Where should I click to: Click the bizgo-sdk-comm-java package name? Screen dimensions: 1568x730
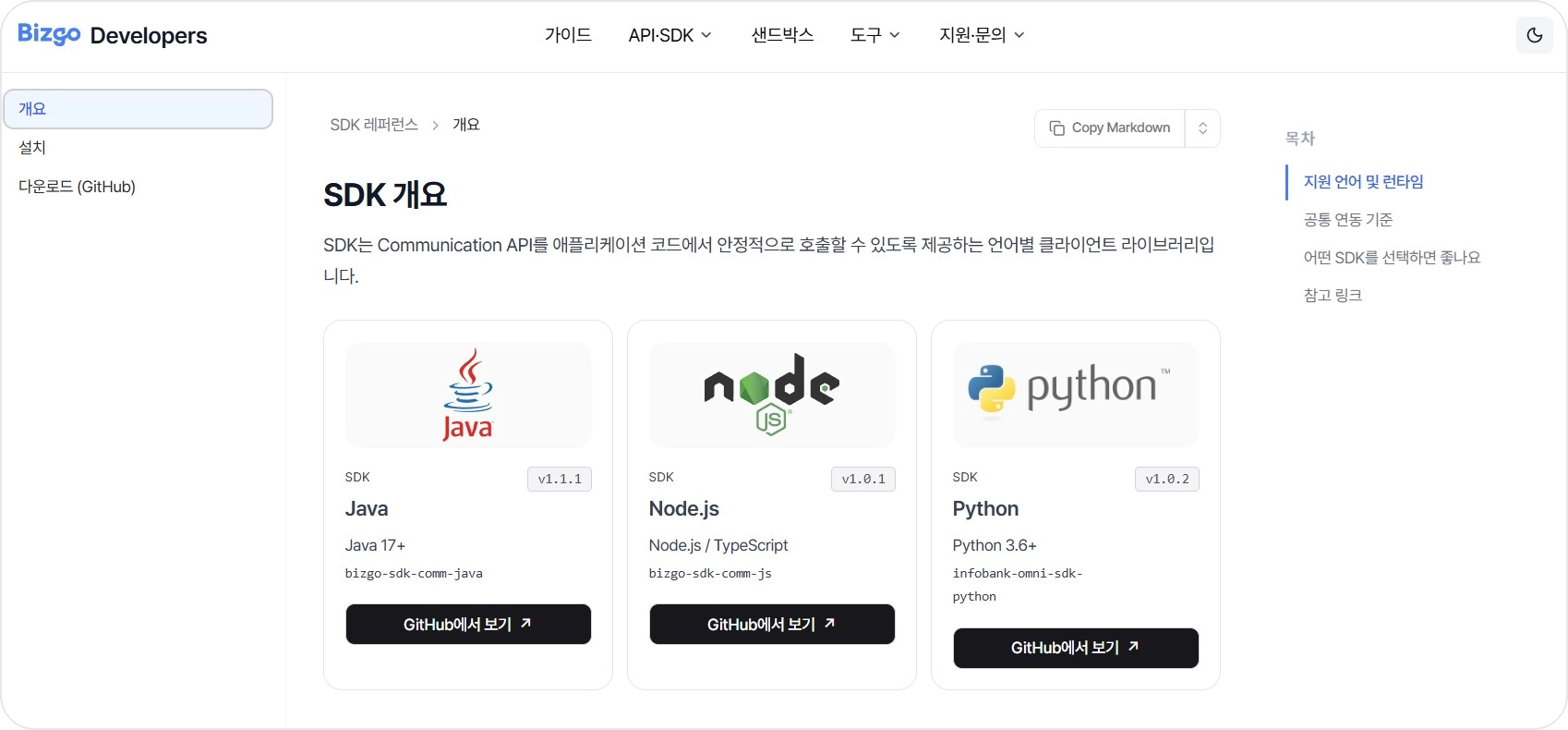click(414, 574)
